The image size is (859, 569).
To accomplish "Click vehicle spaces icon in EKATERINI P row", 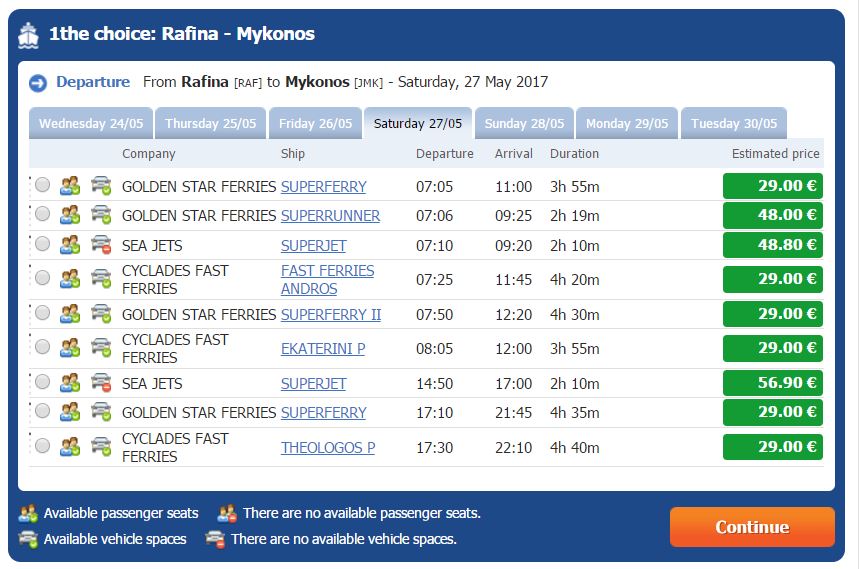I will point(101,348).
